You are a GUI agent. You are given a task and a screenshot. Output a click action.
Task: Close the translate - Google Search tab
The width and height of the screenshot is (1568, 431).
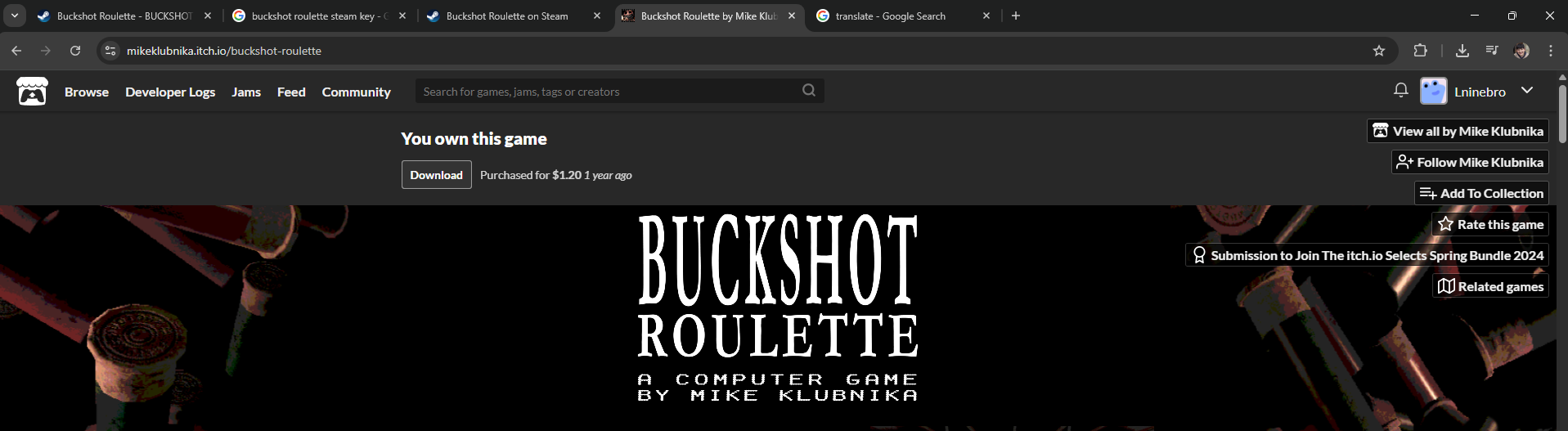[986, 16]
